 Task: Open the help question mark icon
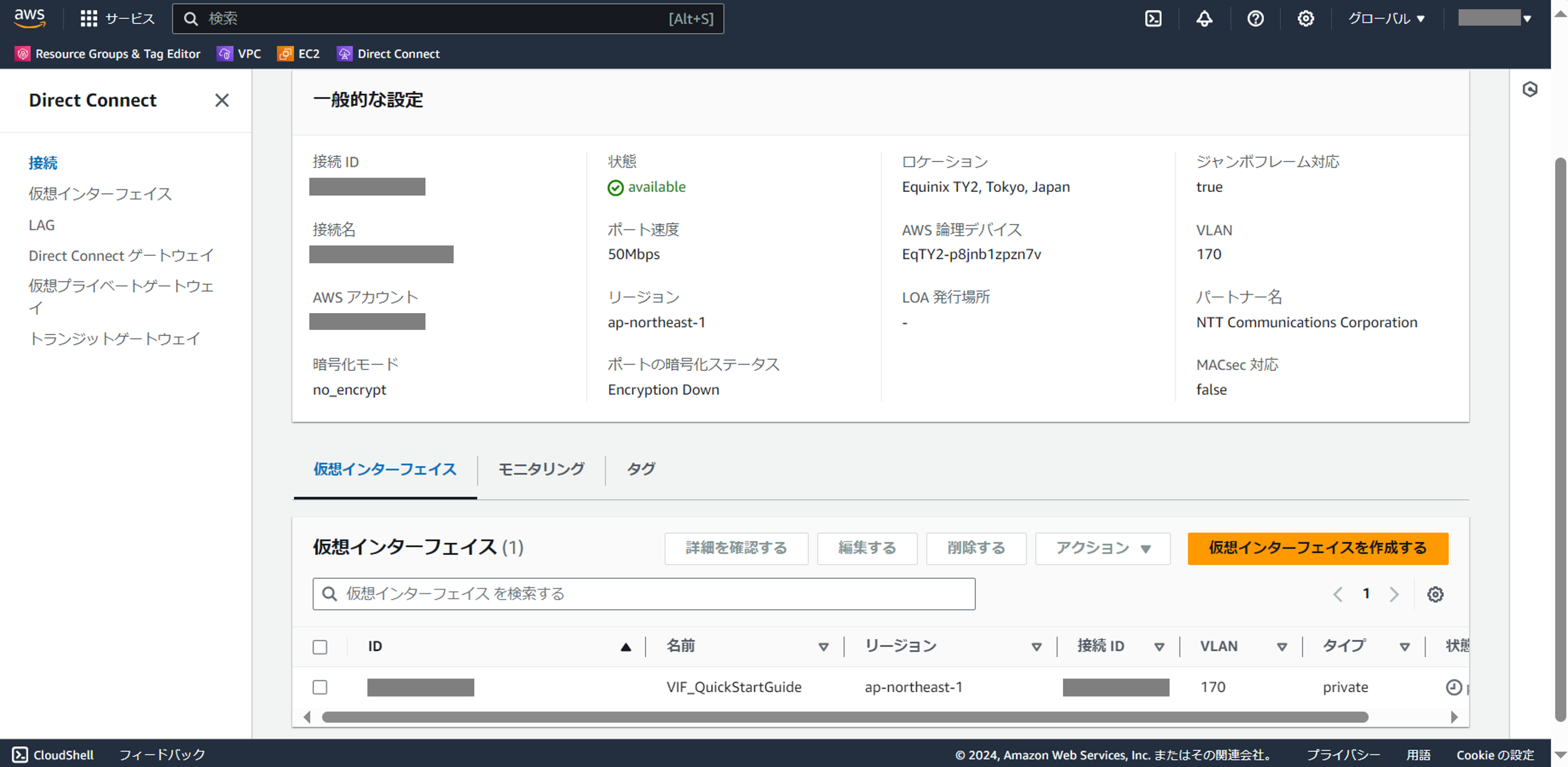(x=1255, y=19)
